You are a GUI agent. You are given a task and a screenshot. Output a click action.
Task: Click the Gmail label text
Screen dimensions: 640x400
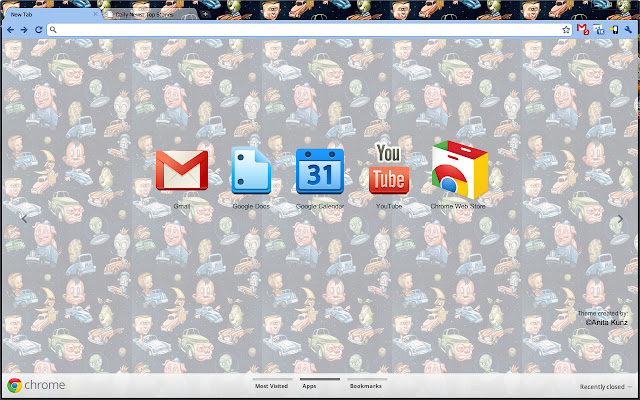click(x=182, y=207)
